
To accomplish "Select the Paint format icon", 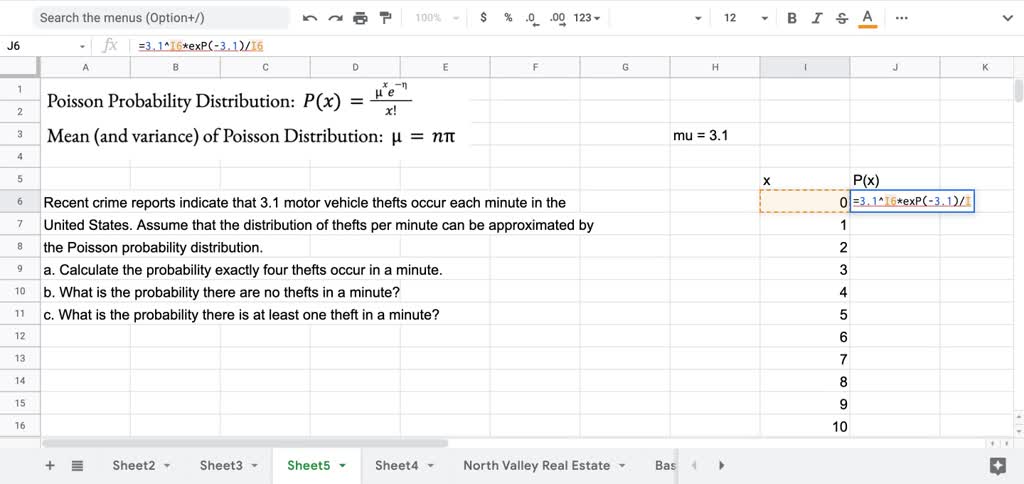I will [x=385, y=18].
